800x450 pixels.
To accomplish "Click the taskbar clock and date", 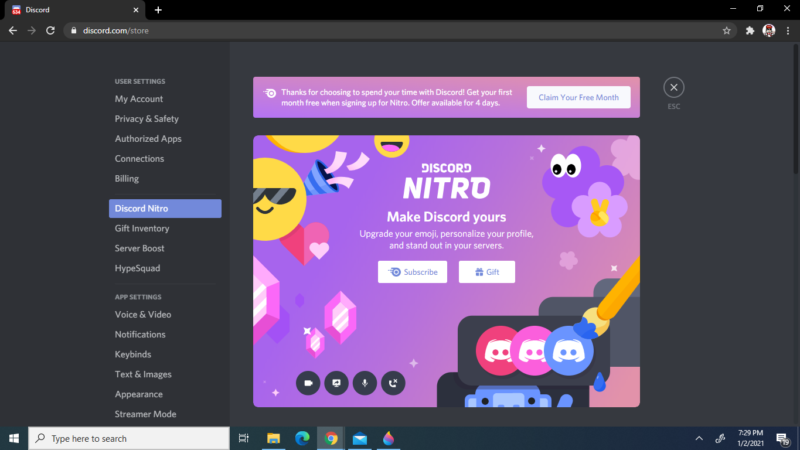I will click(750, 438).
